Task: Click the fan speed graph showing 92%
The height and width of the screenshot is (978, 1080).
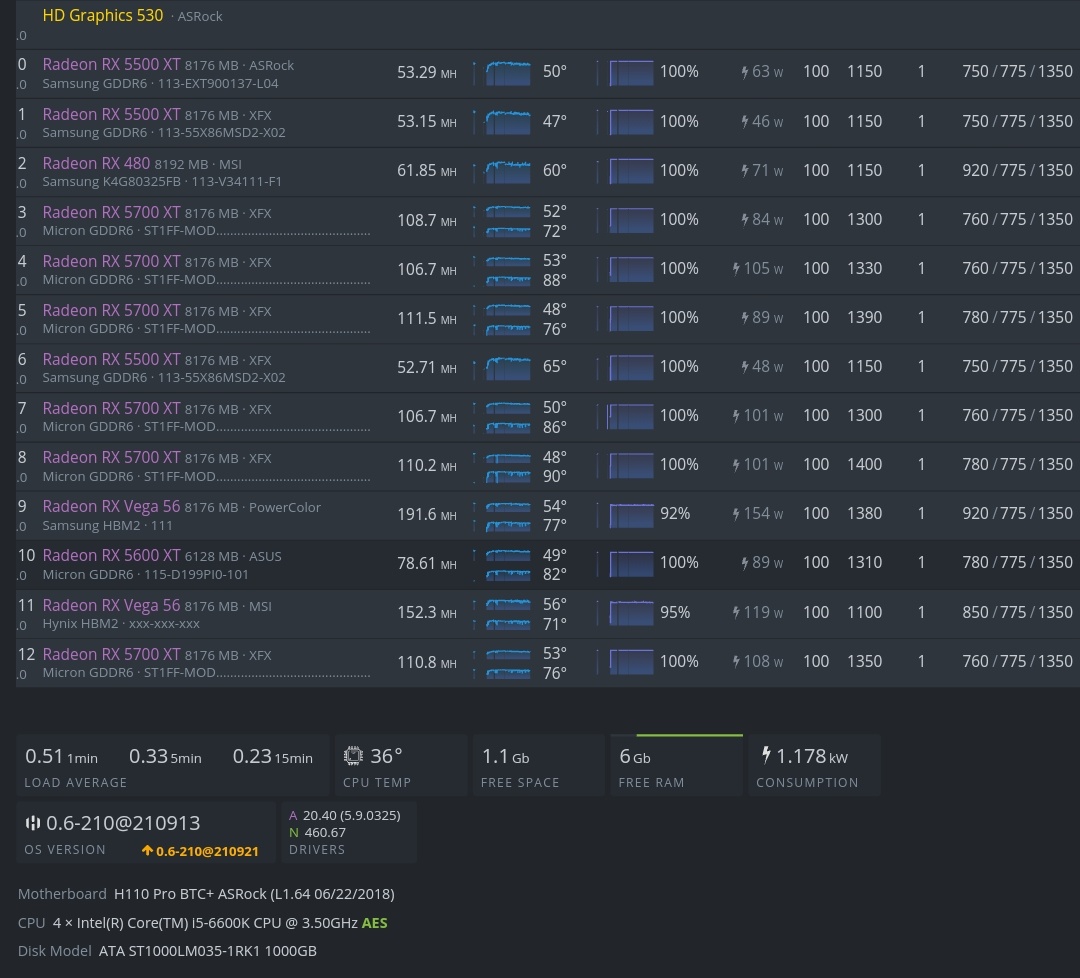Action: [x=631, y=514]
